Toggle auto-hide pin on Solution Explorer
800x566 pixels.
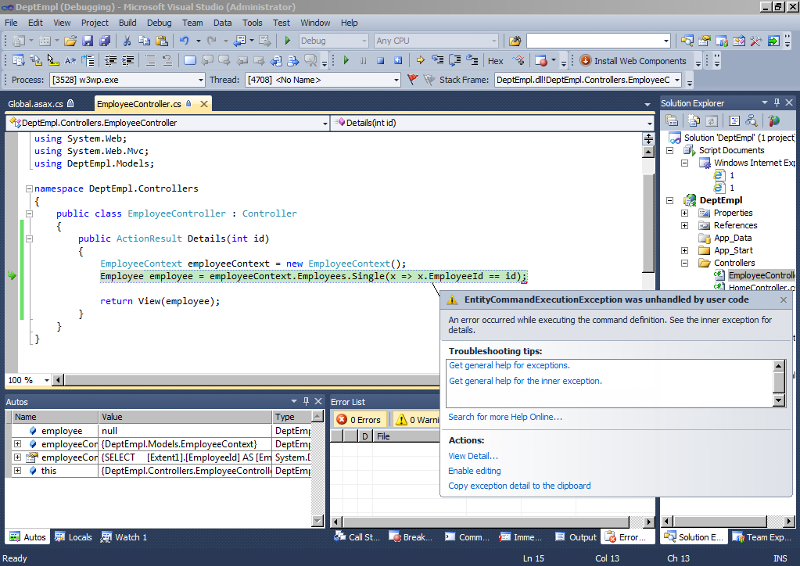[776, 103]
